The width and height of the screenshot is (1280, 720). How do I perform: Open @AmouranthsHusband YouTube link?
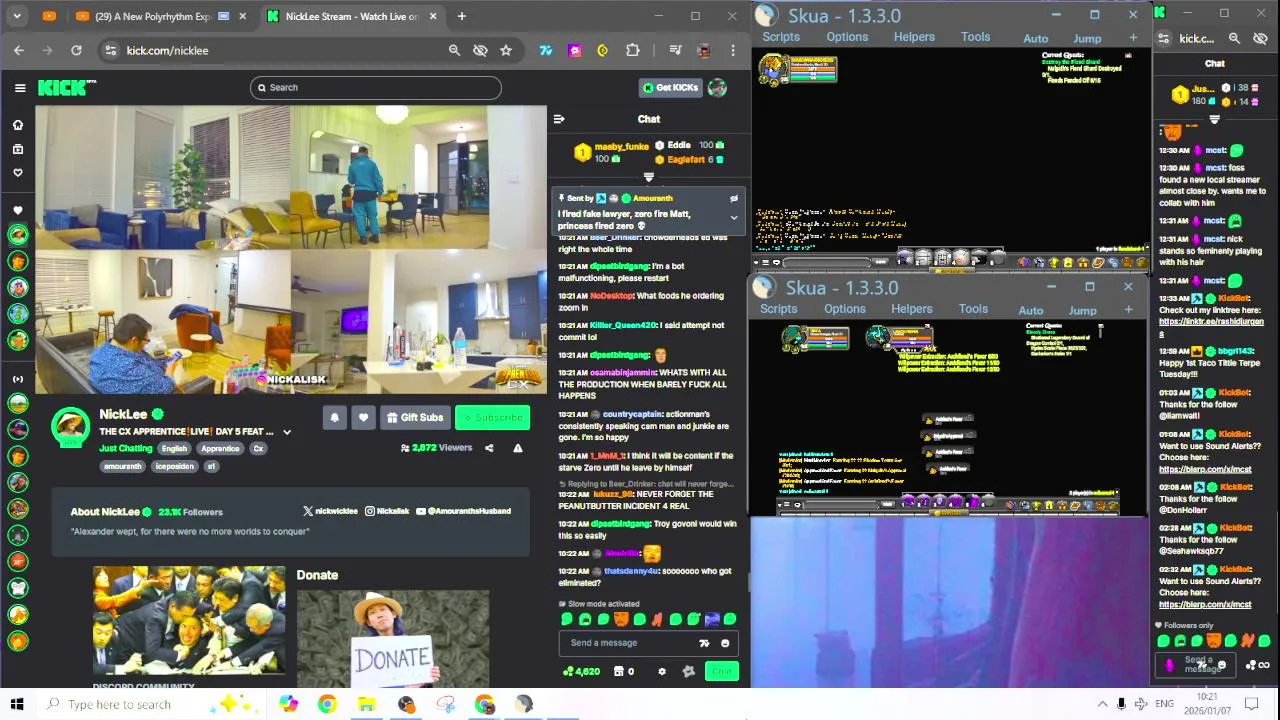point(464,511)
